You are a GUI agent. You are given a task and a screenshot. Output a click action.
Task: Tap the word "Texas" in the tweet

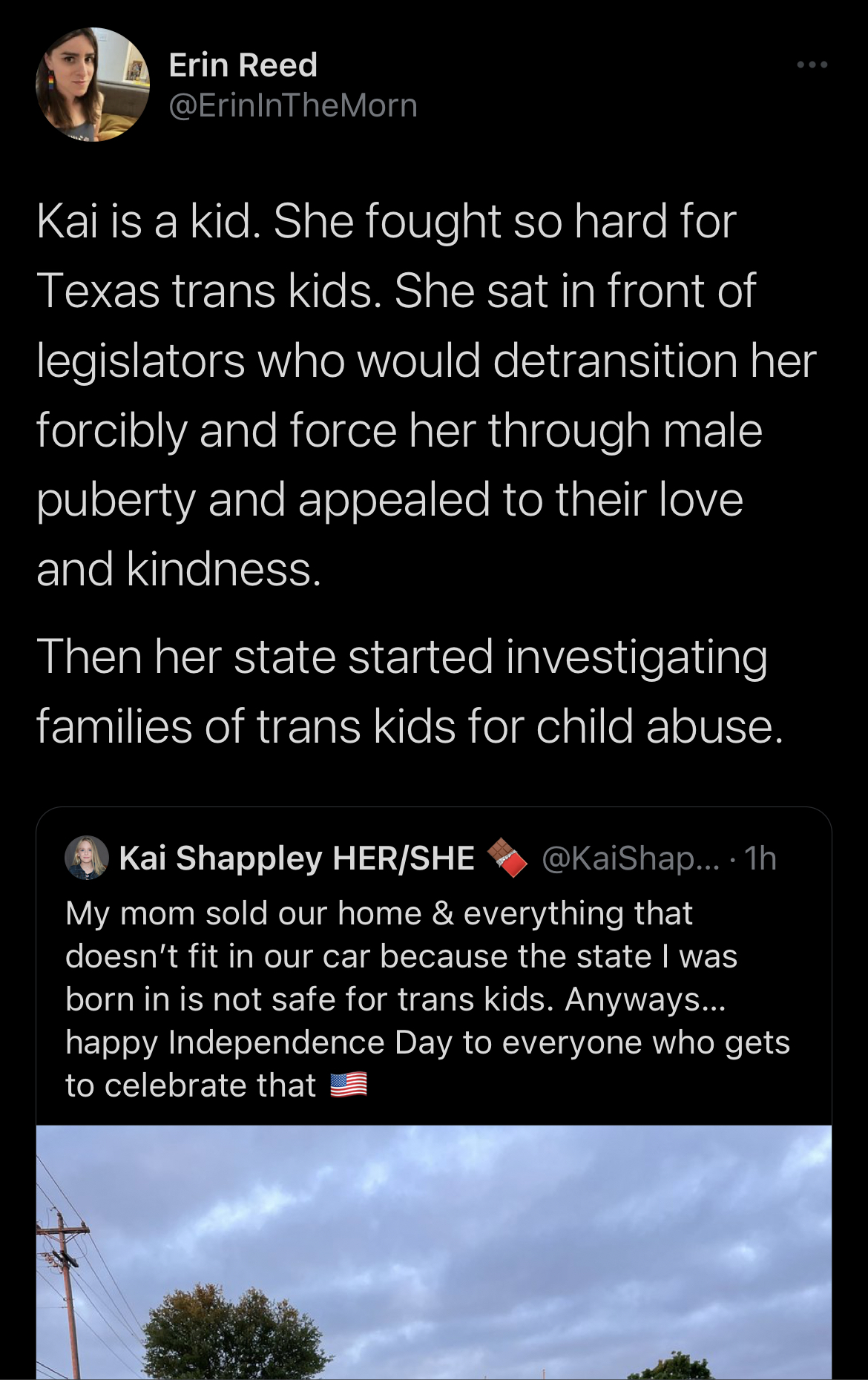(98, 290)
